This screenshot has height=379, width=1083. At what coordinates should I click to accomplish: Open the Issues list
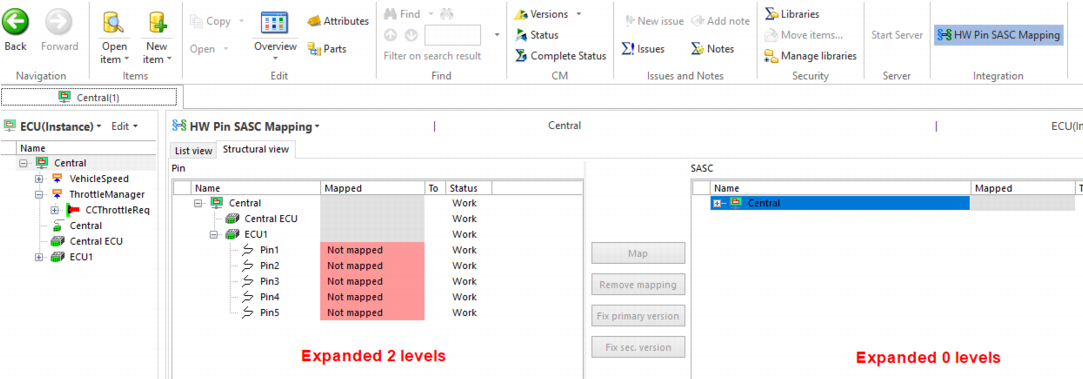(643, 49)
